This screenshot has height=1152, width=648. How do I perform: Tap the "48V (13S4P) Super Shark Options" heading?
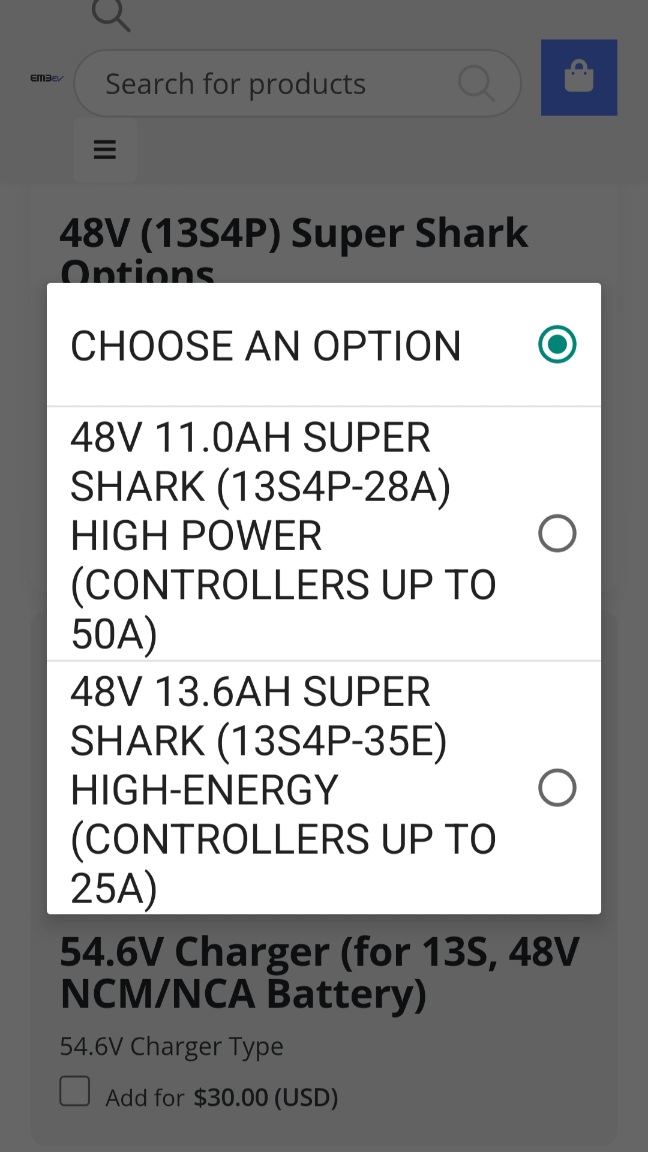(x=294, y=234)
